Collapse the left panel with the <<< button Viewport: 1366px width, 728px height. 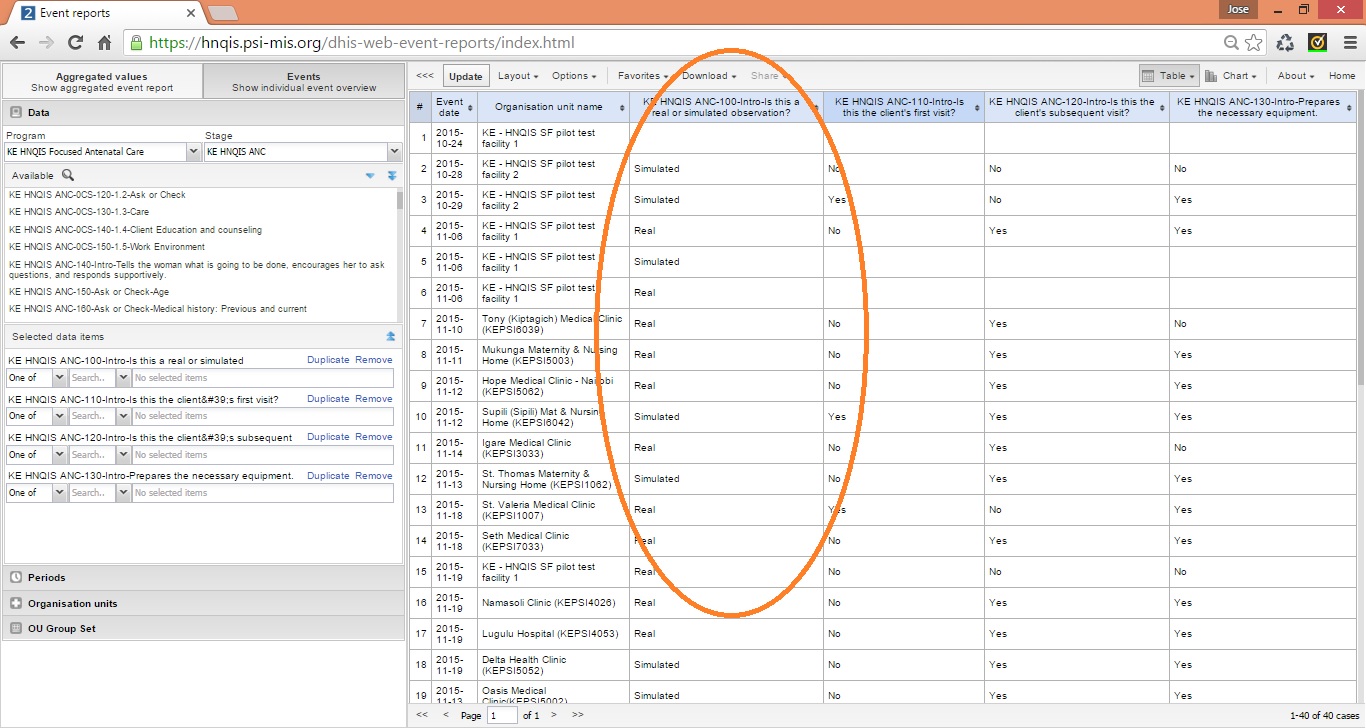point(425,76)
